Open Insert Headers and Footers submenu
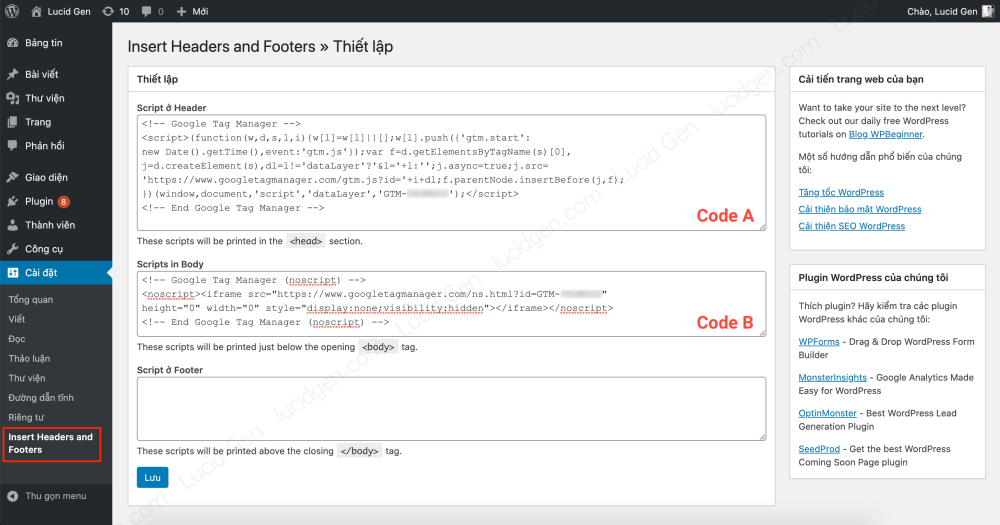 click(51, 443)
